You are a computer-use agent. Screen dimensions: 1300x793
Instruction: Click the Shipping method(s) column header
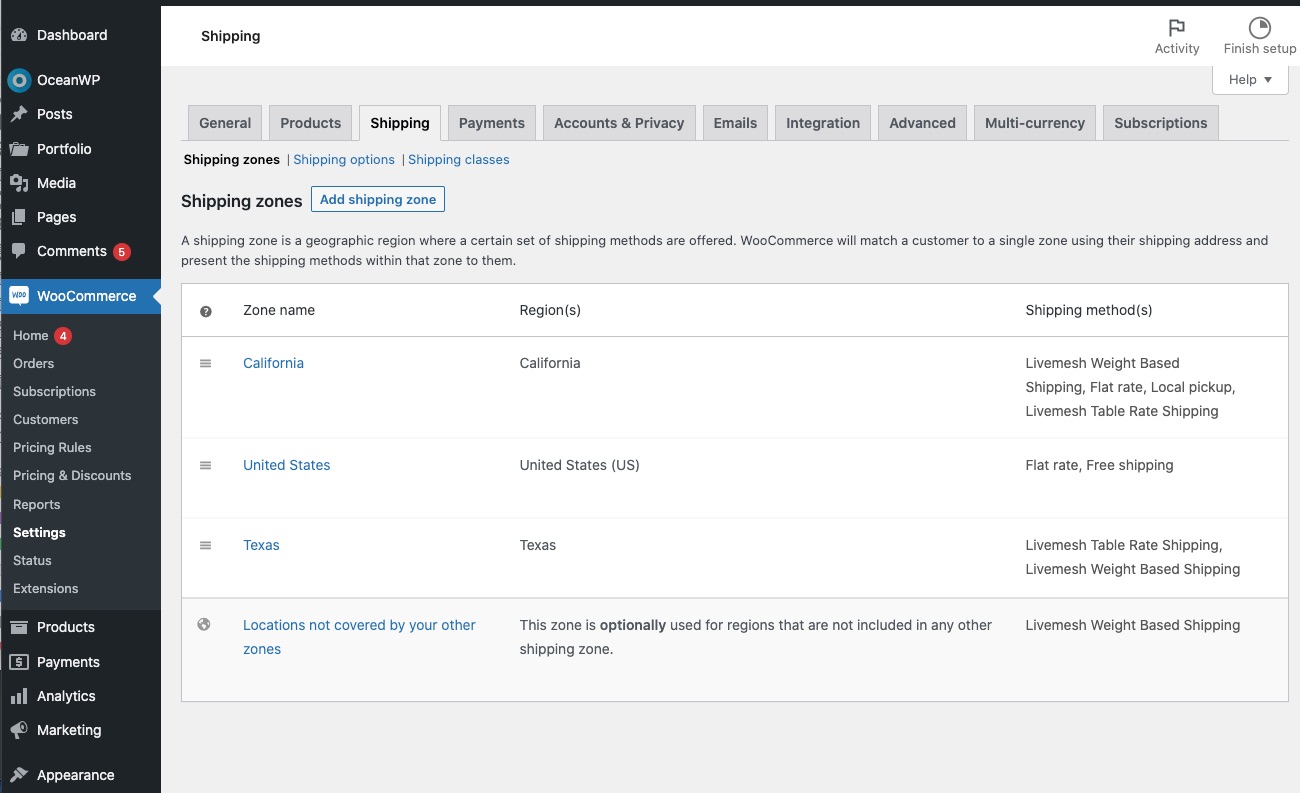tap(1089, 310)
